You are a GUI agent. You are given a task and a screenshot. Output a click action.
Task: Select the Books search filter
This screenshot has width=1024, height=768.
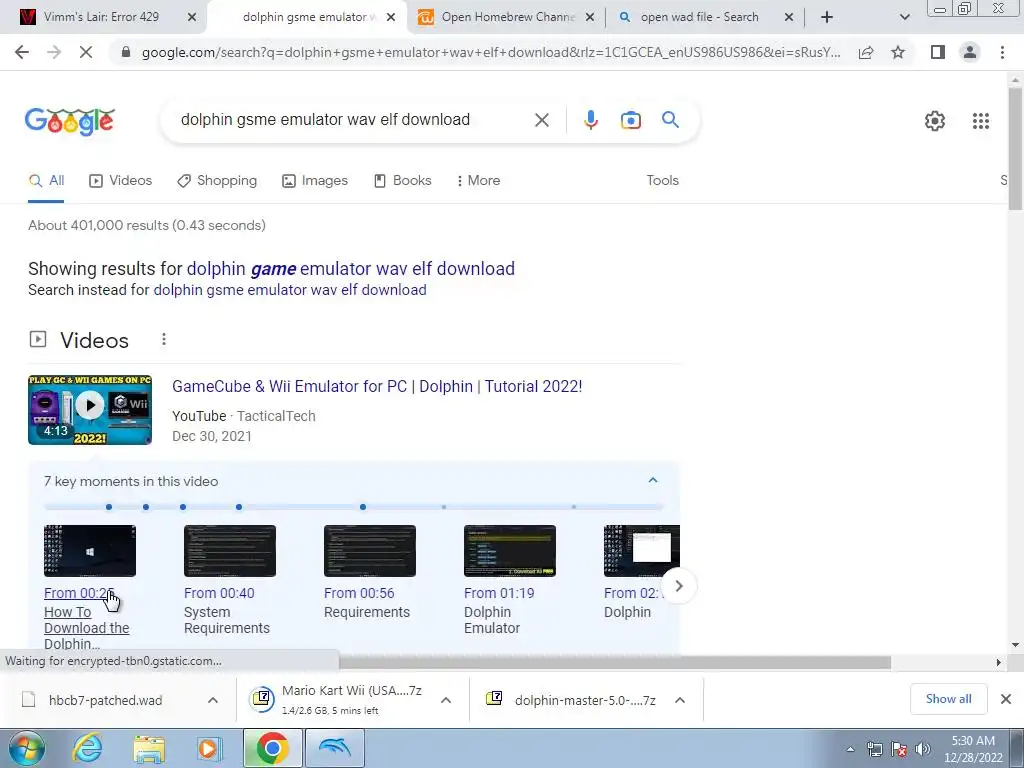(402, 181)
